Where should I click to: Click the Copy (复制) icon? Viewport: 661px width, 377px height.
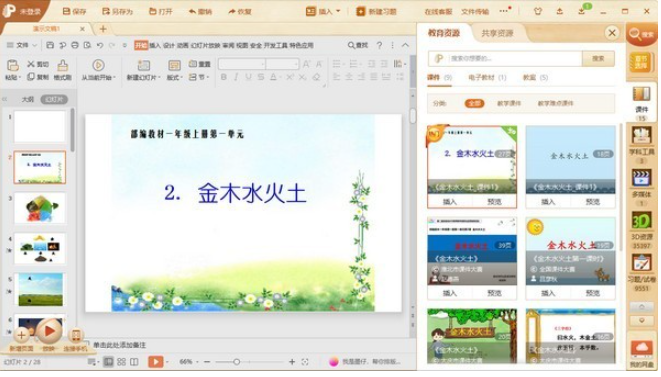pos(31,77)
